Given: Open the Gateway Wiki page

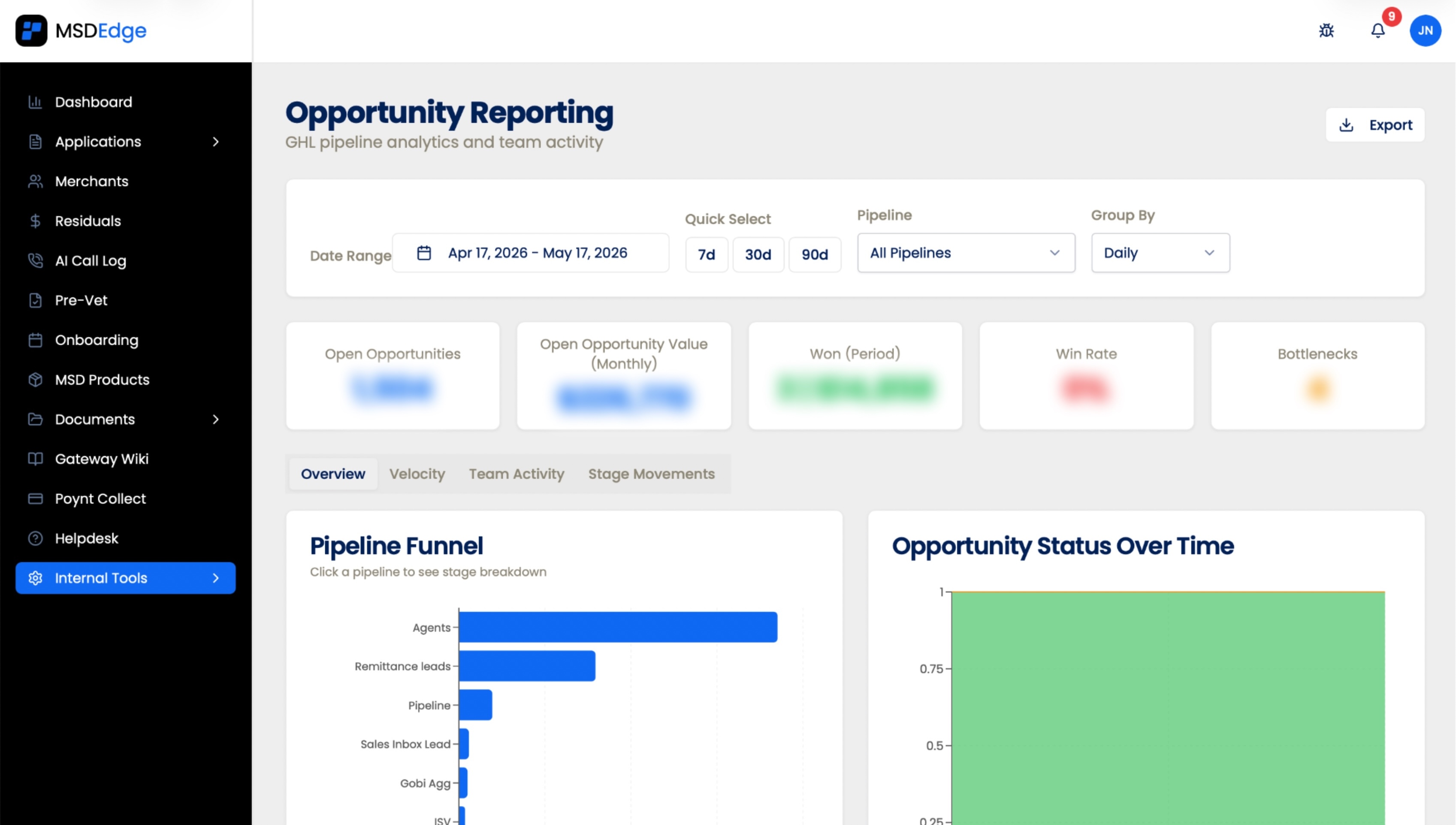Looking at the screenshot, I should 125,459.
